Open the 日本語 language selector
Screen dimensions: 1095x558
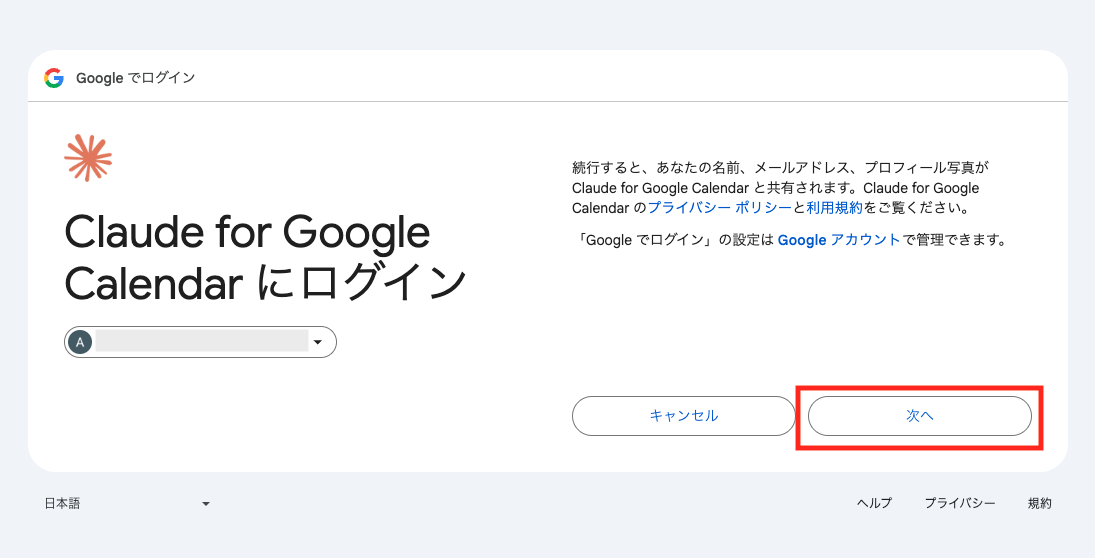[128, 504]
